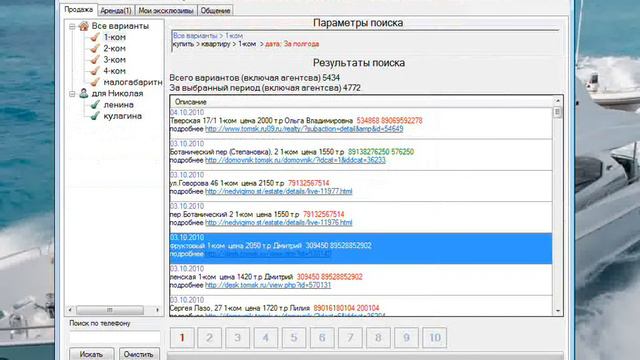The height and width of the screenshot is (360, 640).
Task: Open the Мои эксклюзивы tab
Action: coord(166,11)
